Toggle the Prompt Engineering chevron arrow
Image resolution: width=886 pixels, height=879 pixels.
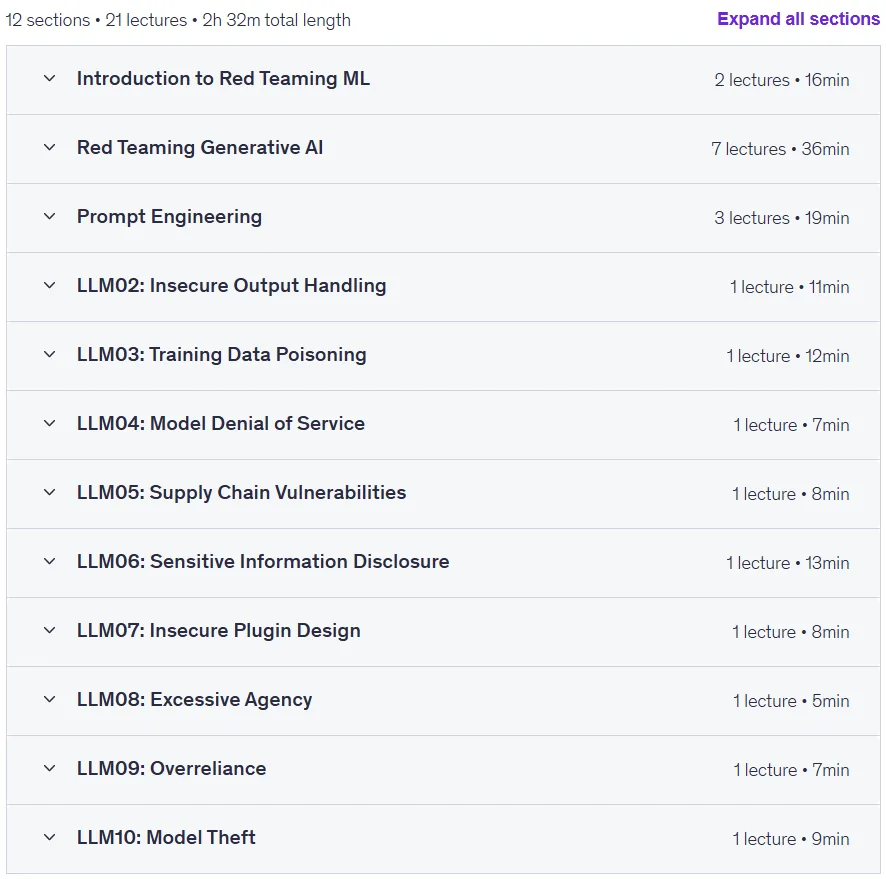pos(50,216)
